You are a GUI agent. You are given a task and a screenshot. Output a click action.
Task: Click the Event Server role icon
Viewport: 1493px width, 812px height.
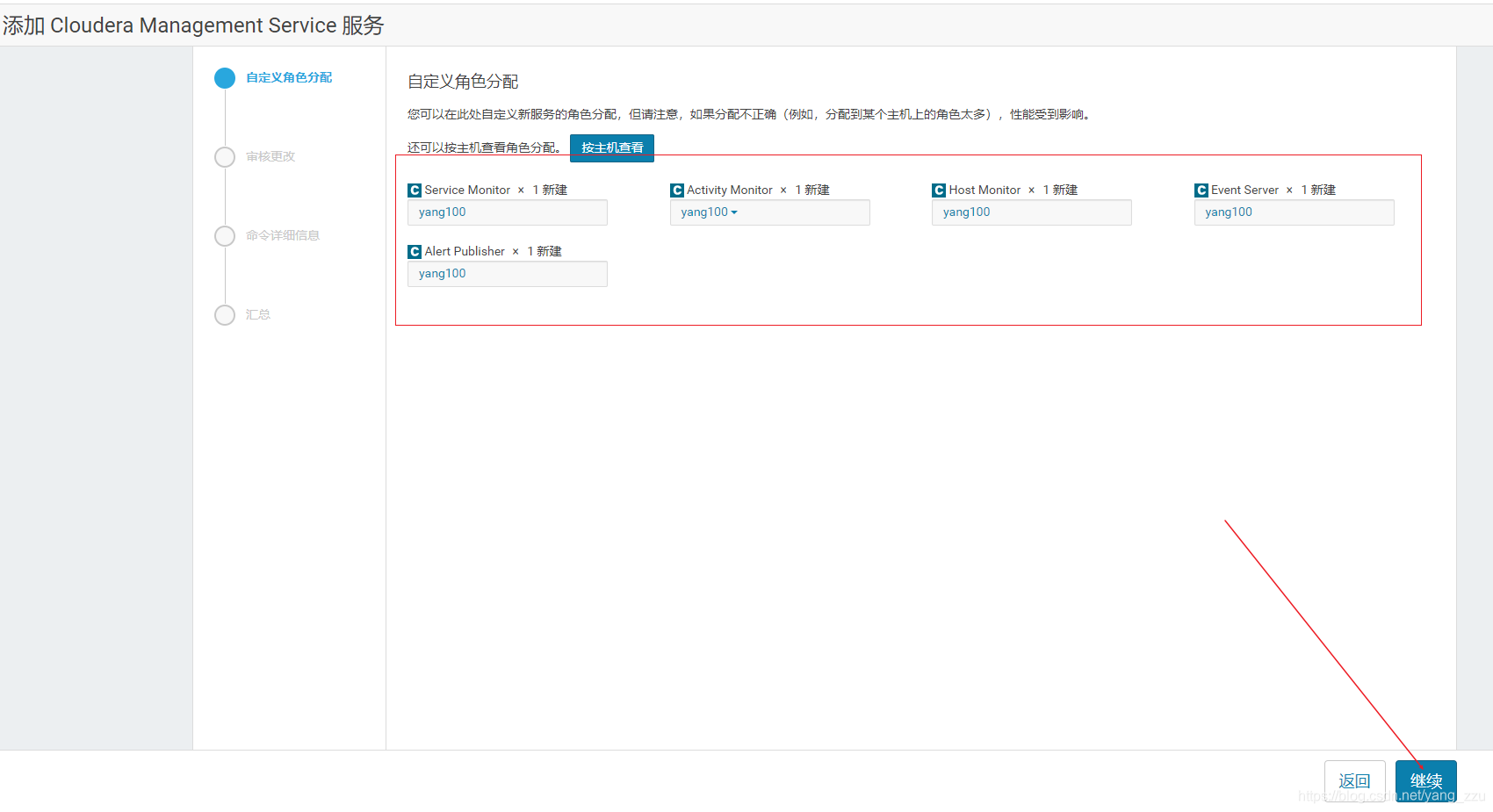tap(1201, 190)
